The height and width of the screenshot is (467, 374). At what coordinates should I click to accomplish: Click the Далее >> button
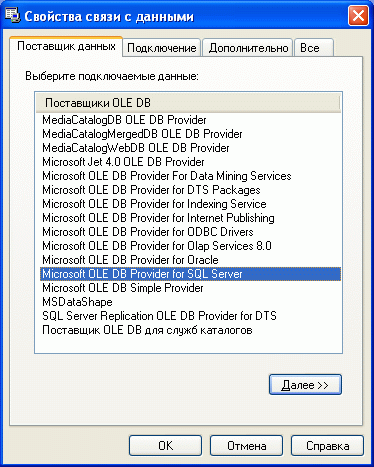305,385
